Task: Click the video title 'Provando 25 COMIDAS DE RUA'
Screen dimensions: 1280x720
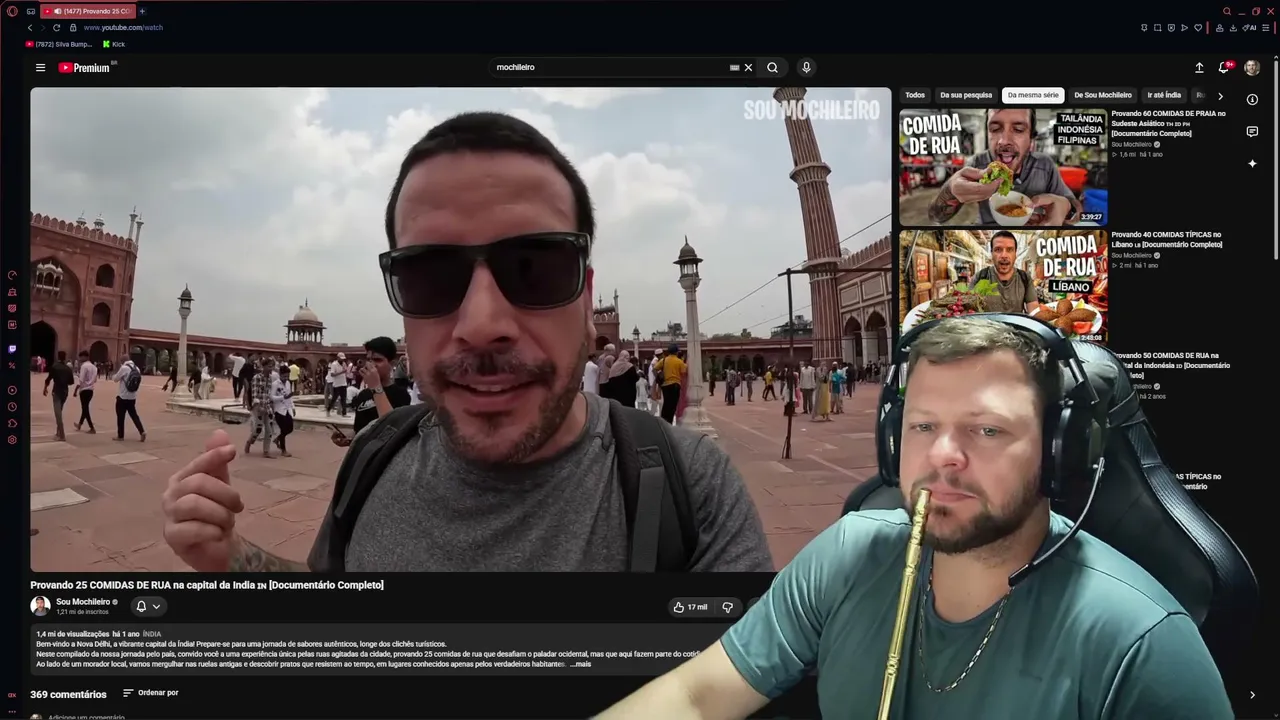Action: point(207,585)
